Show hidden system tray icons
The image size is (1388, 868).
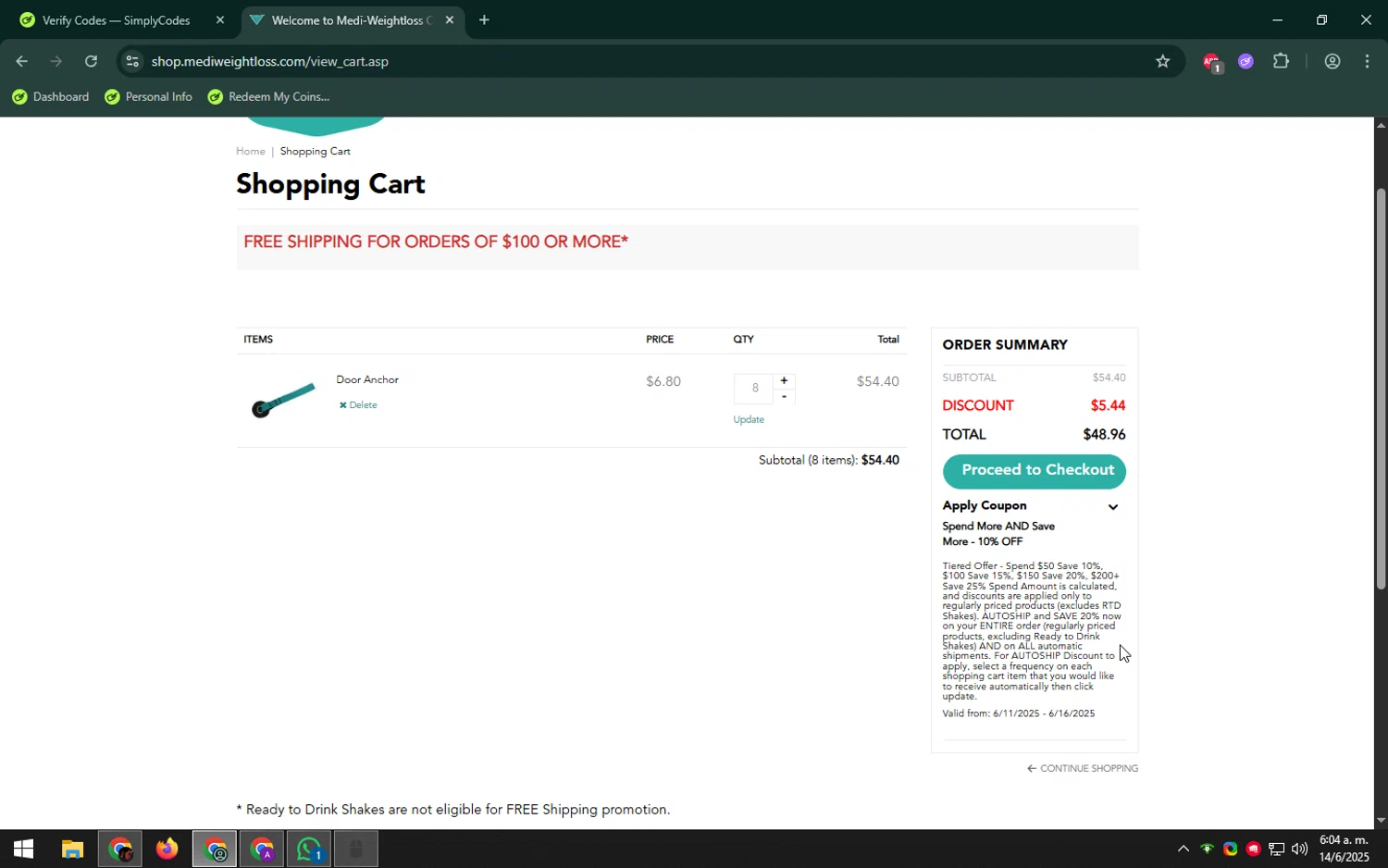pyautogui.click(x=1183, y=849)
